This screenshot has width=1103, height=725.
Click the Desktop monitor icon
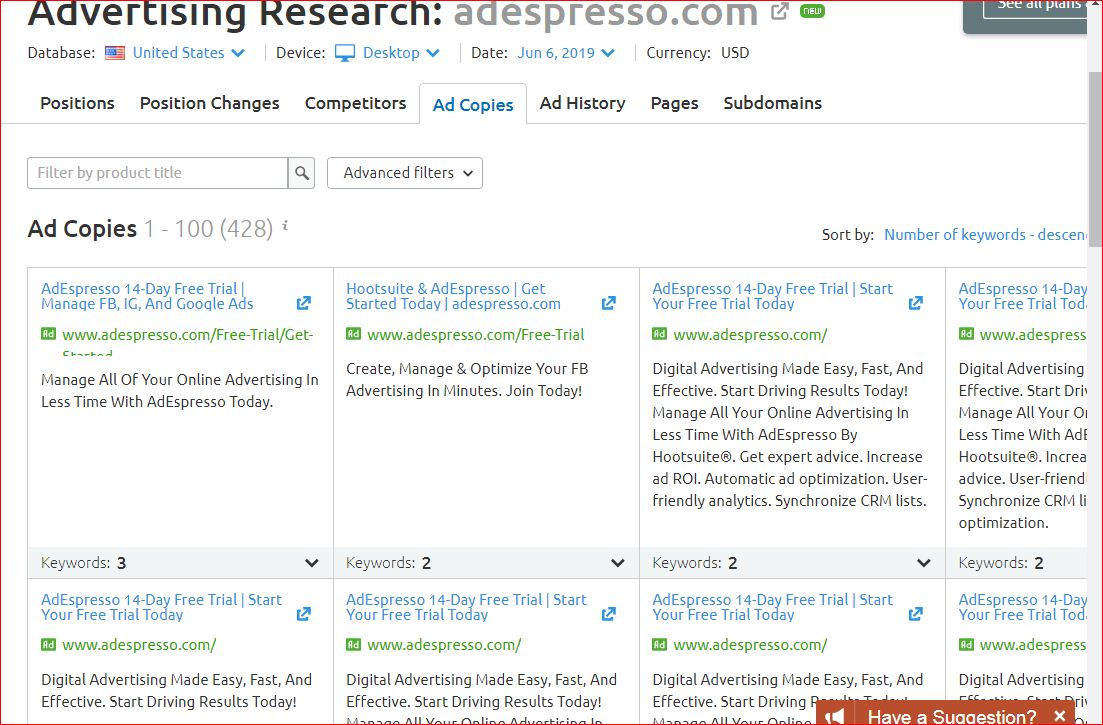345,53
